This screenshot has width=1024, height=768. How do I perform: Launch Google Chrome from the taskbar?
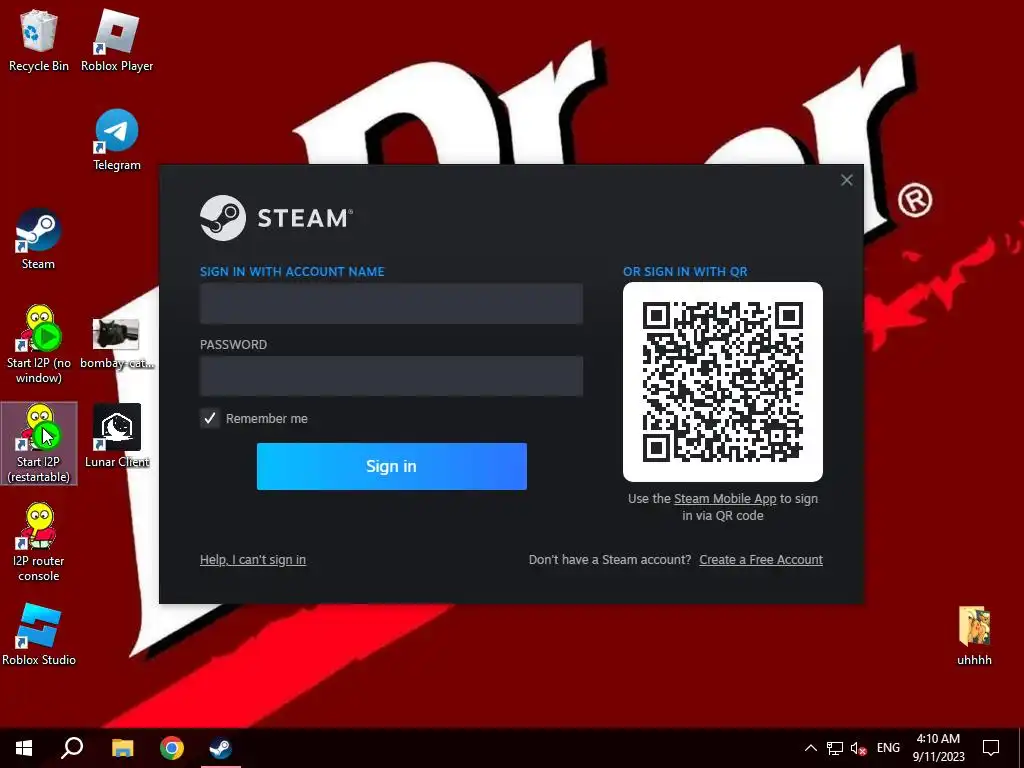[x=172, y=748]
